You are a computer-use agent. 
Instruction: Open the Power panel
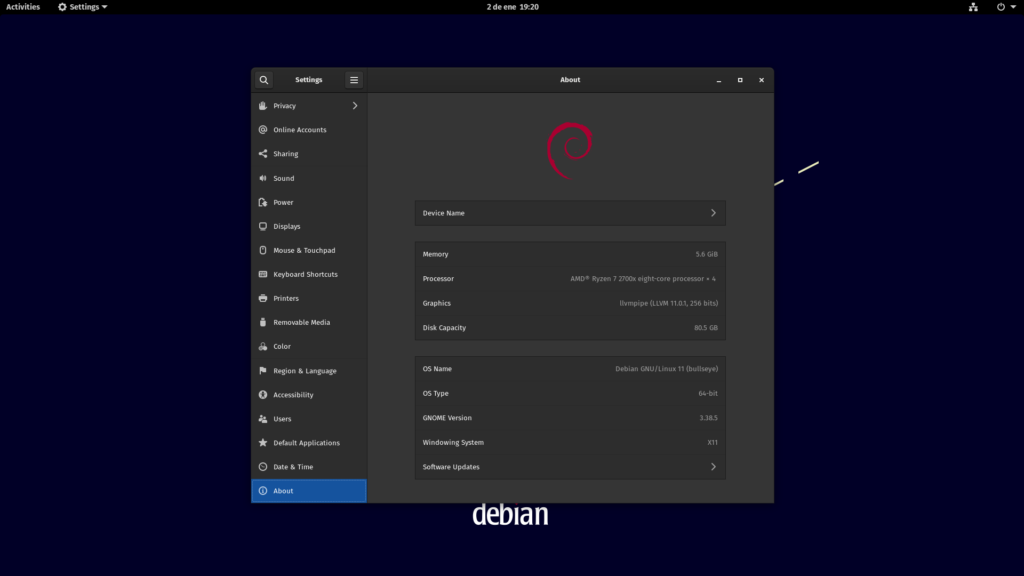(x=309, y=202)
